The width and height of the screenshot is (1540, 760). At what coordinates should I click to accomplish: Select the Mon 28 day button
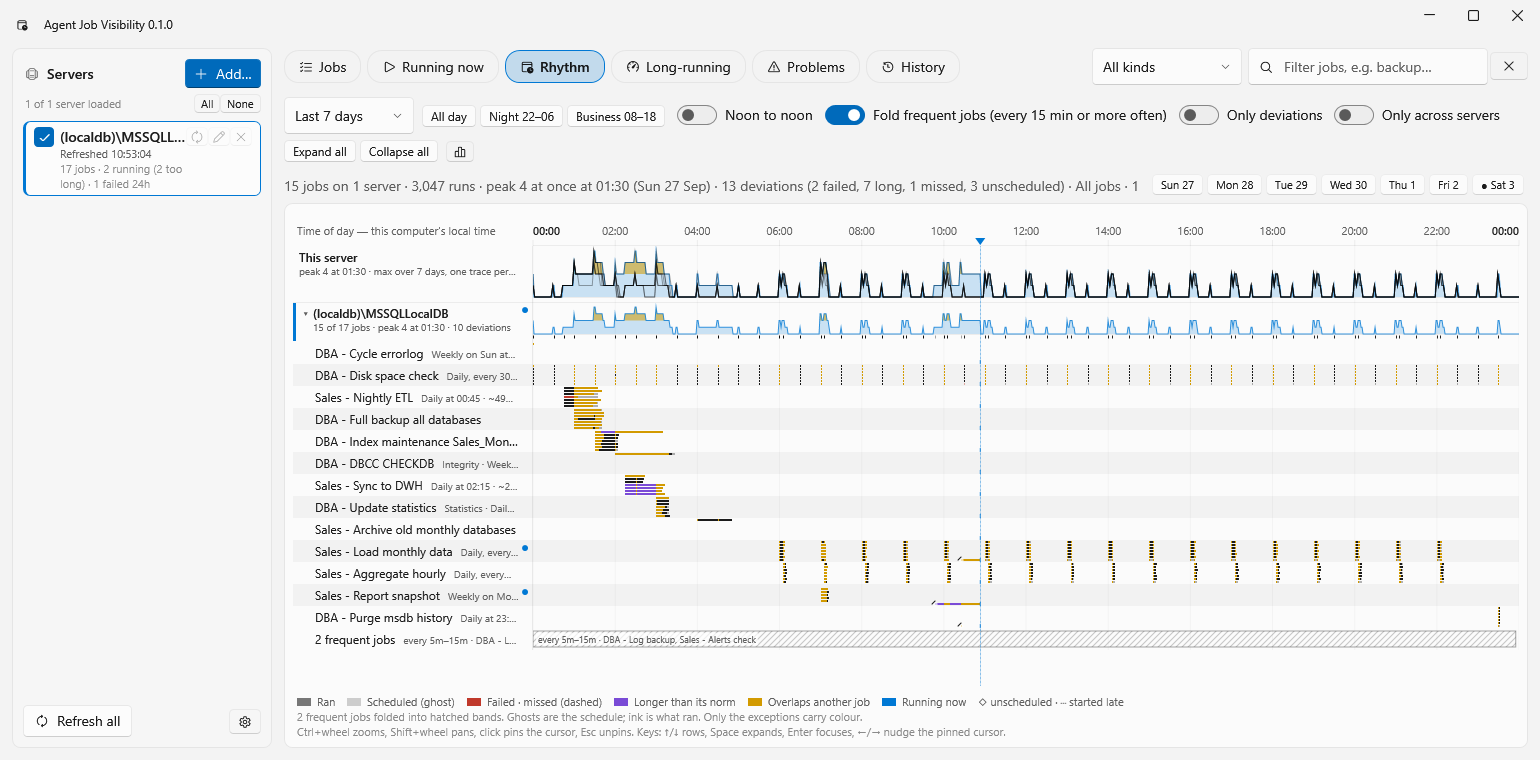1235,185
